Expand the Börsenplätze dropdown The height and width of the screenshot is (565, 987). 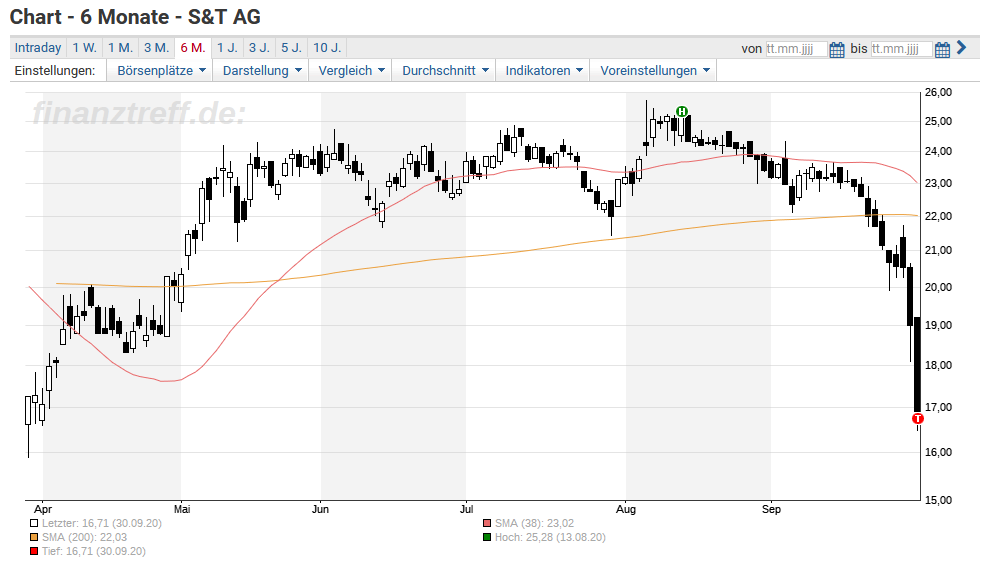click(161, 70)
